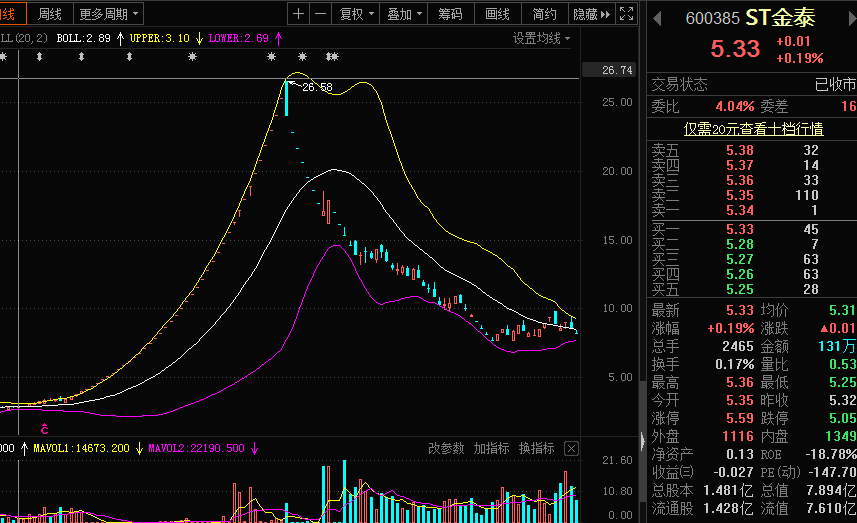Click MAVOL1:14673.200 volume label
The width and height of the screenshot is (857, 523).
coord(81,449)
